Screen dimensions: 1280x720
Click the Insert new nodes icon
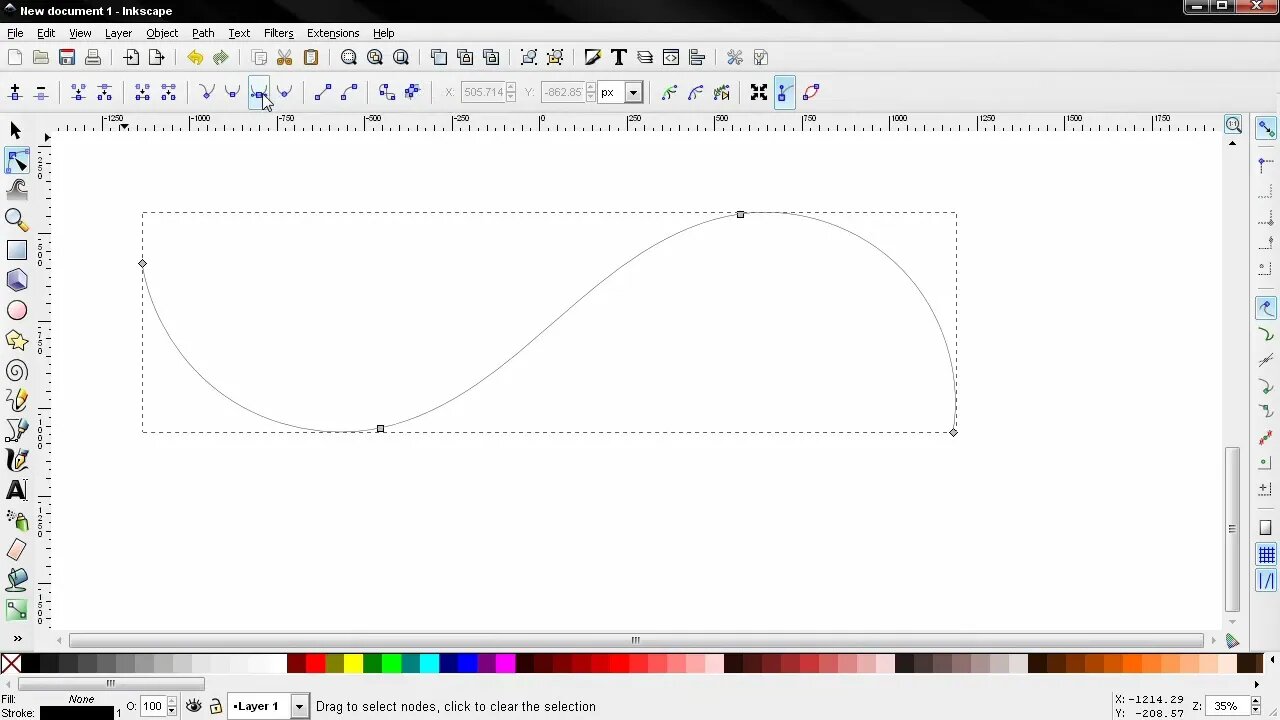pos(15,92)
